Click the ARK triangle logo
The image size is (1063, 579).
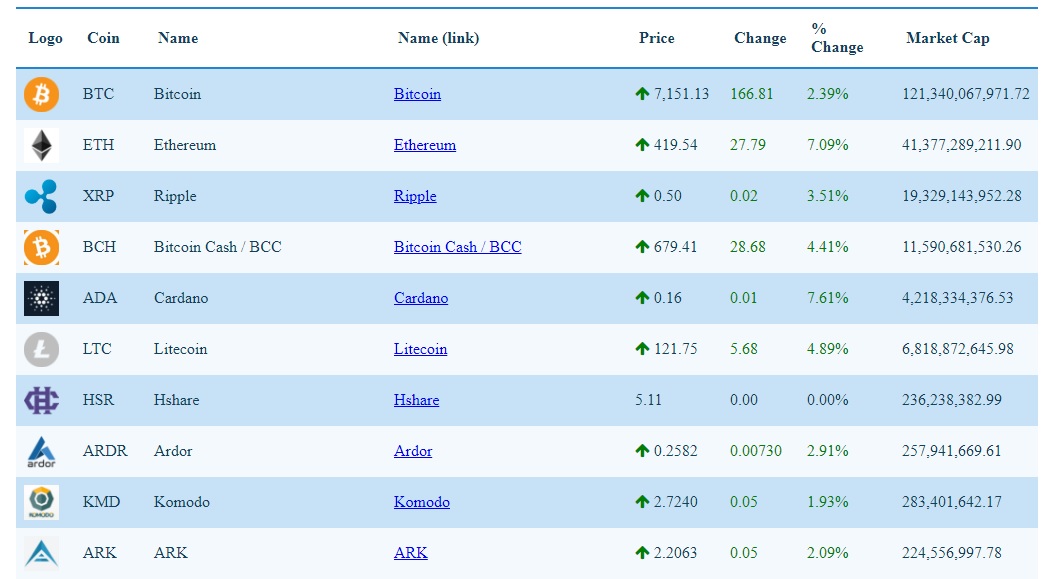41,553
